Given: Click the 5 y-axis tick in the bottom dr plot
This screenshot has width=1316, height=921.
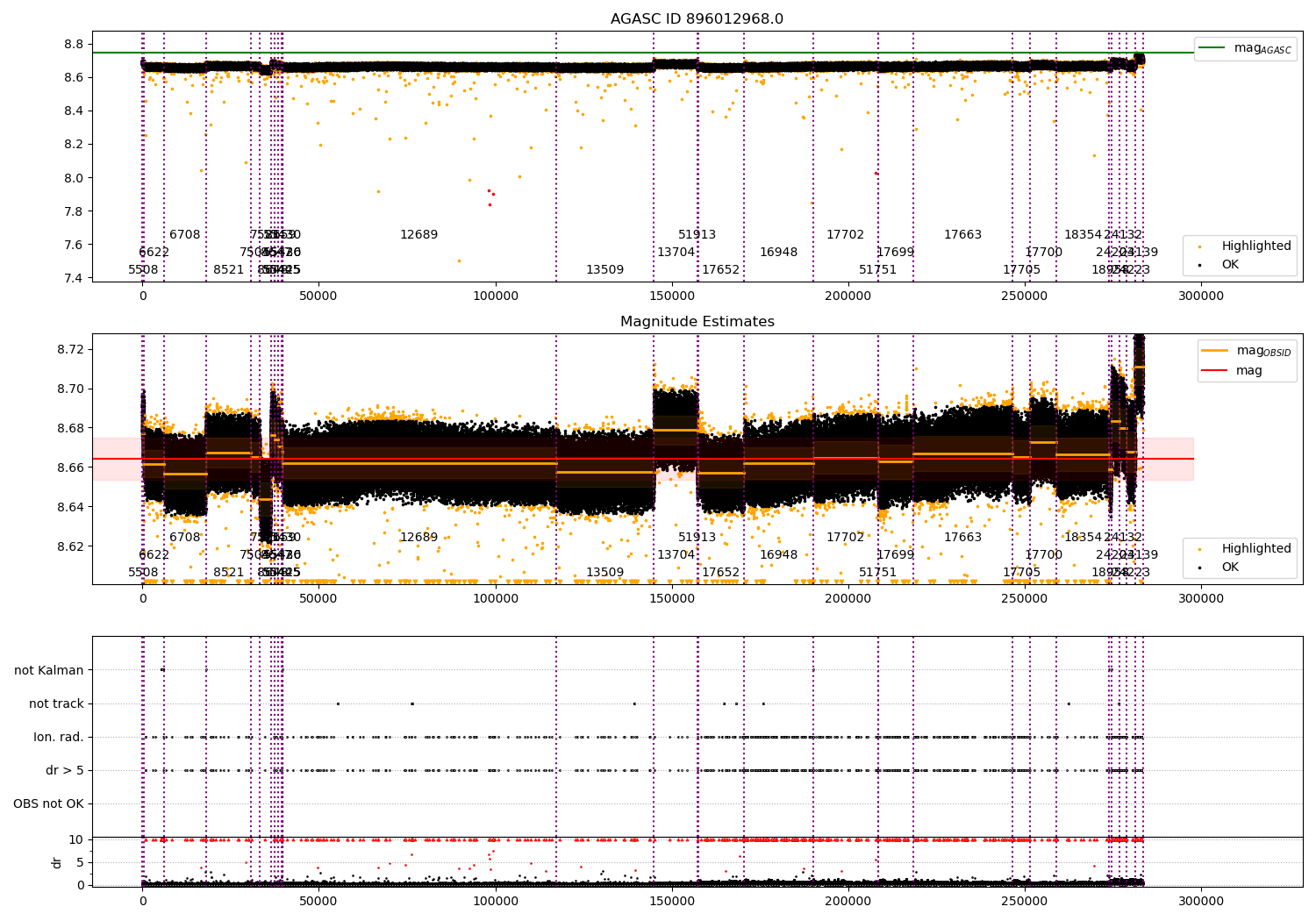Looking at the screenshot, I should 80,862.
